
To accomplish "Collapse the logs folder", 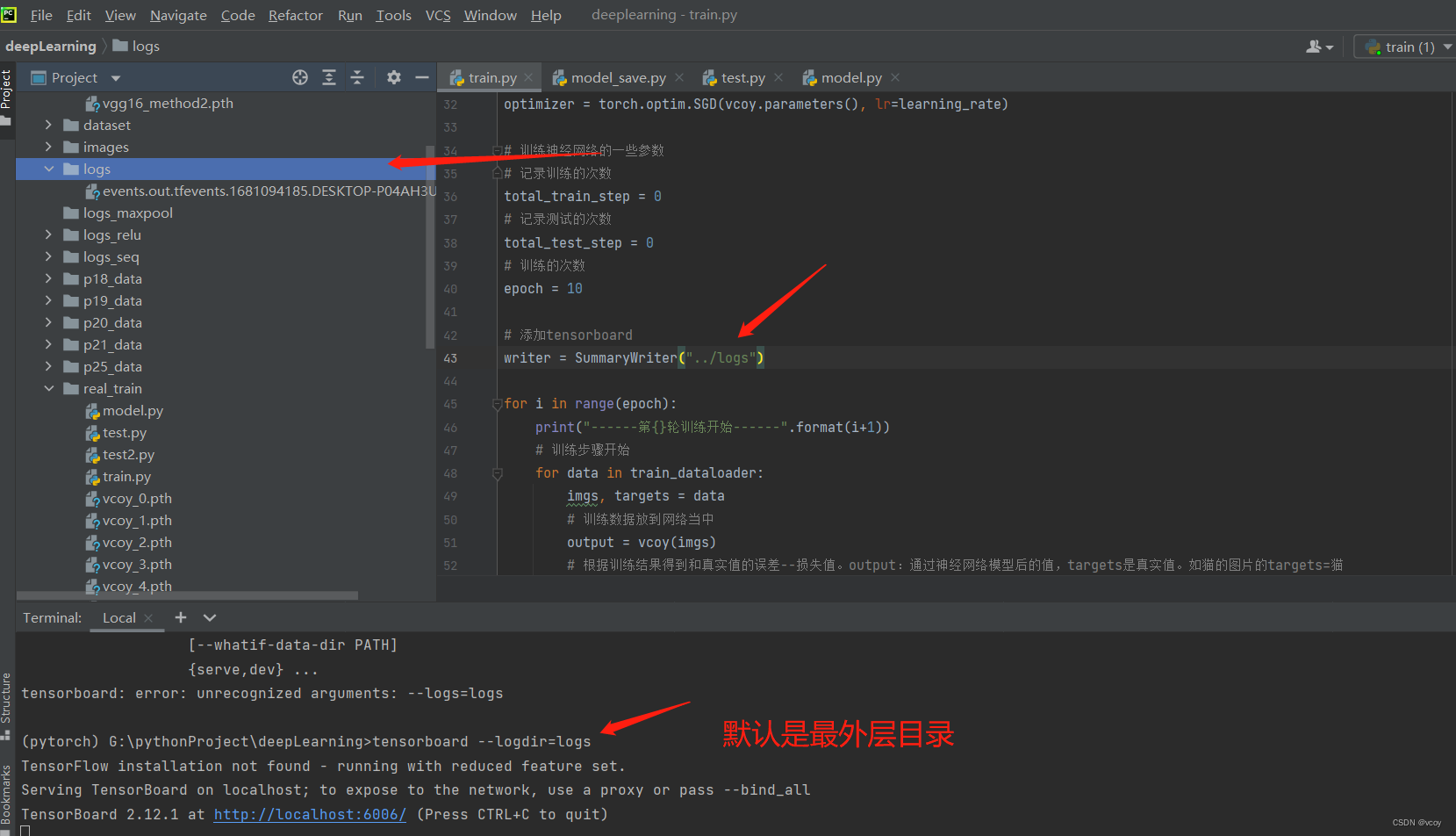I will pyautogui.click(x=48, y=169).
